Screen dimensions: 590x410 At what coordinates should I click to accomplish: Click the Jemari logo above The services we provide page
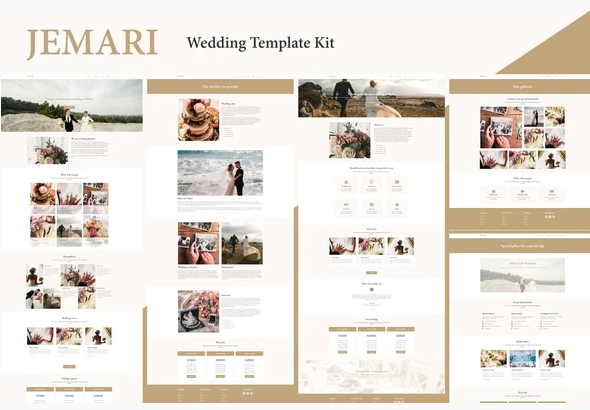coord(181,76)
